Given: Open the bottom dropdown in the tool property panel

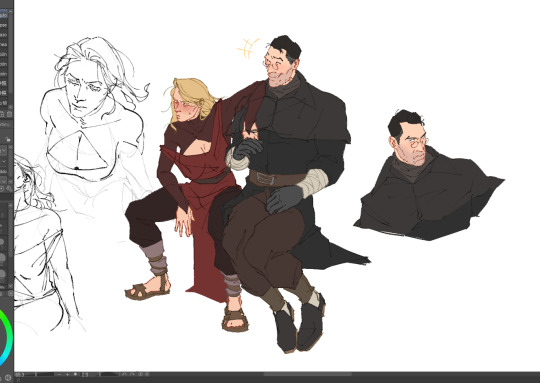Looking at the screenshot, I should click(4, 182).
